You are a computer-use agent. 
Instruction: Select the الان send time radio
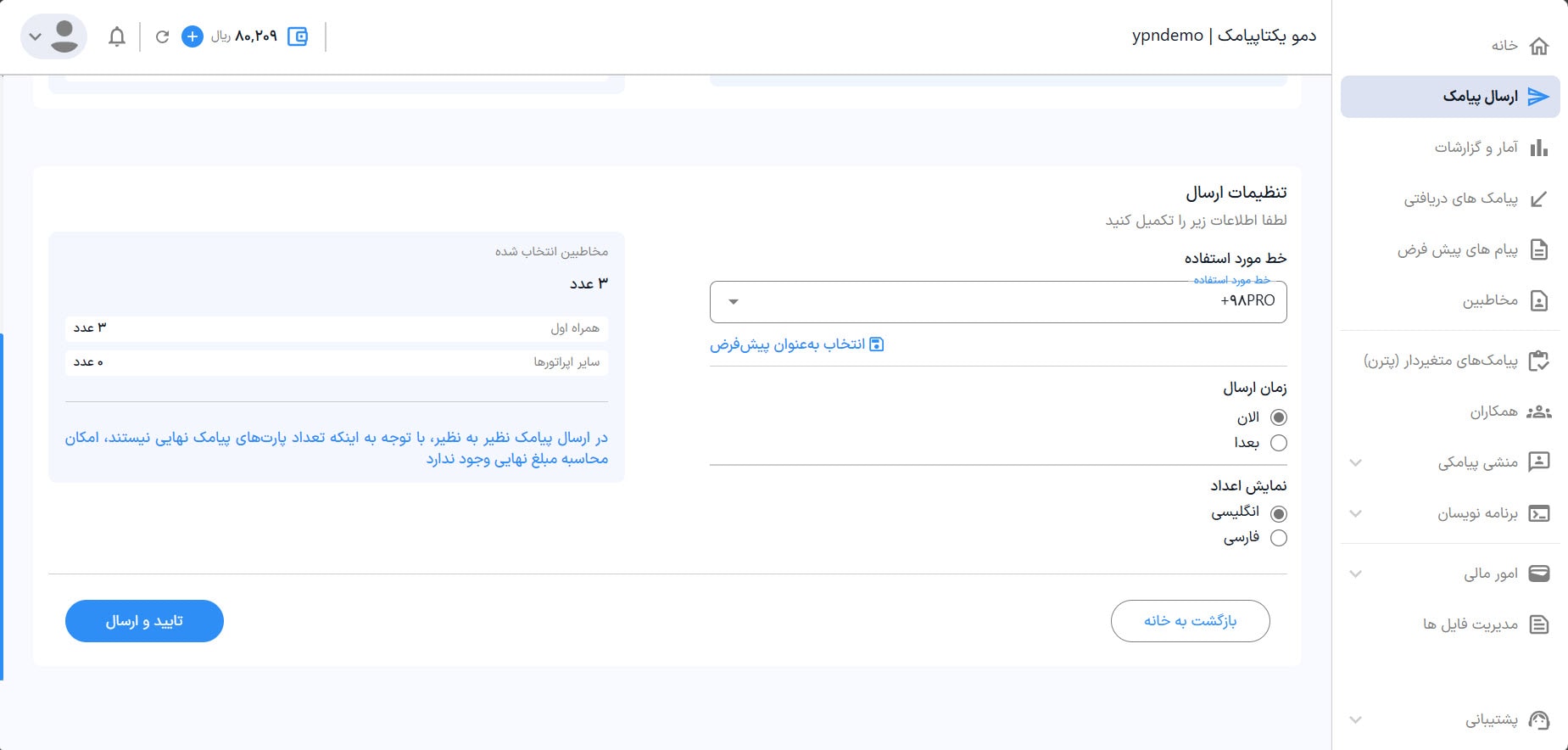tap(1278, 417)
